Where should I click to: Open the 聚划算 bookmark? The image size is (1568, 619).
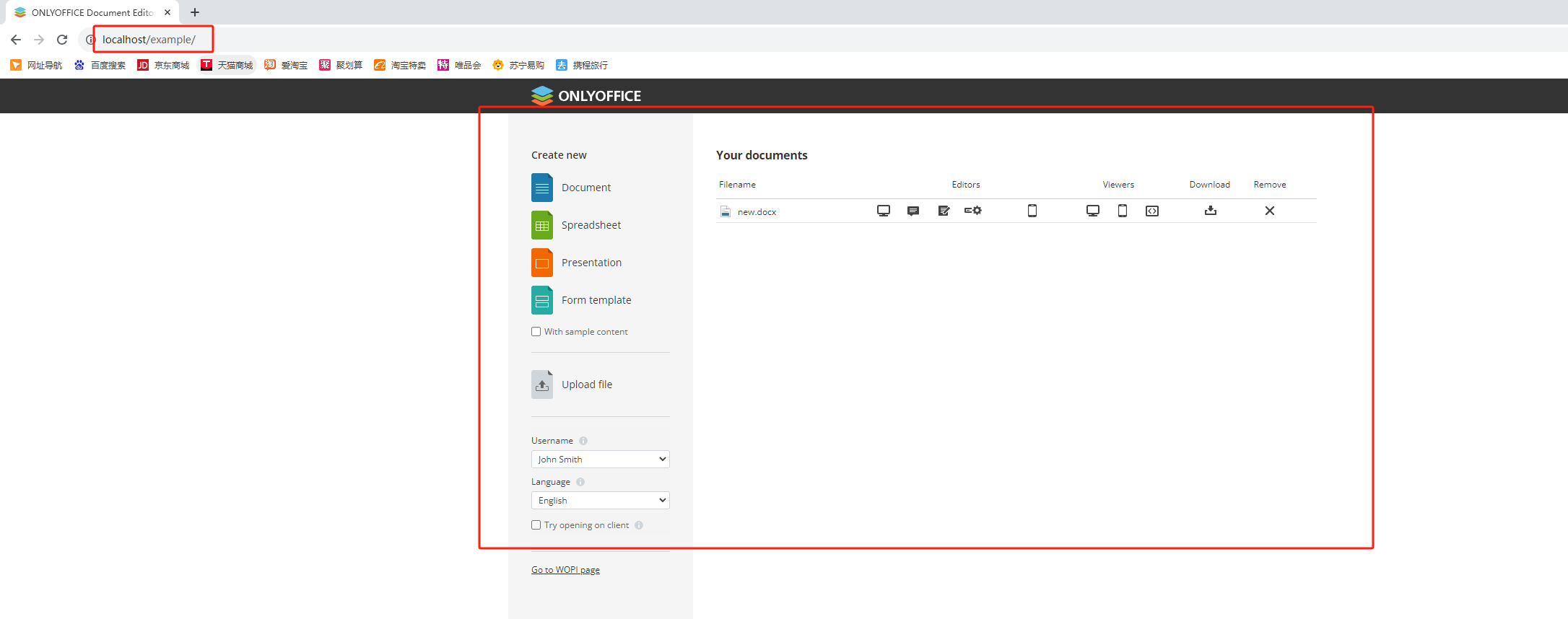(341, 65)
